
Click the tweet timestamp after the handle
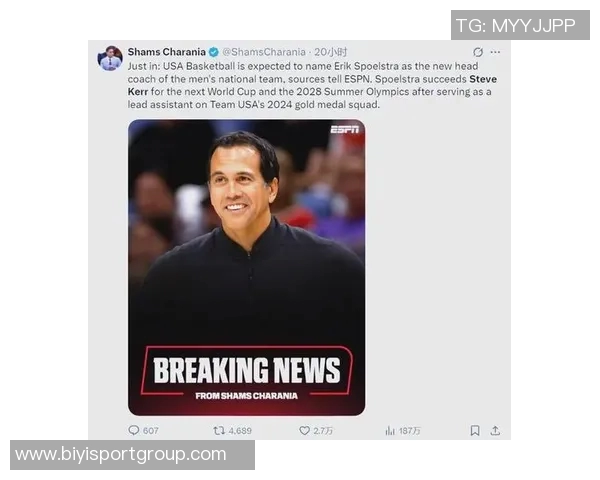[331, 52]
